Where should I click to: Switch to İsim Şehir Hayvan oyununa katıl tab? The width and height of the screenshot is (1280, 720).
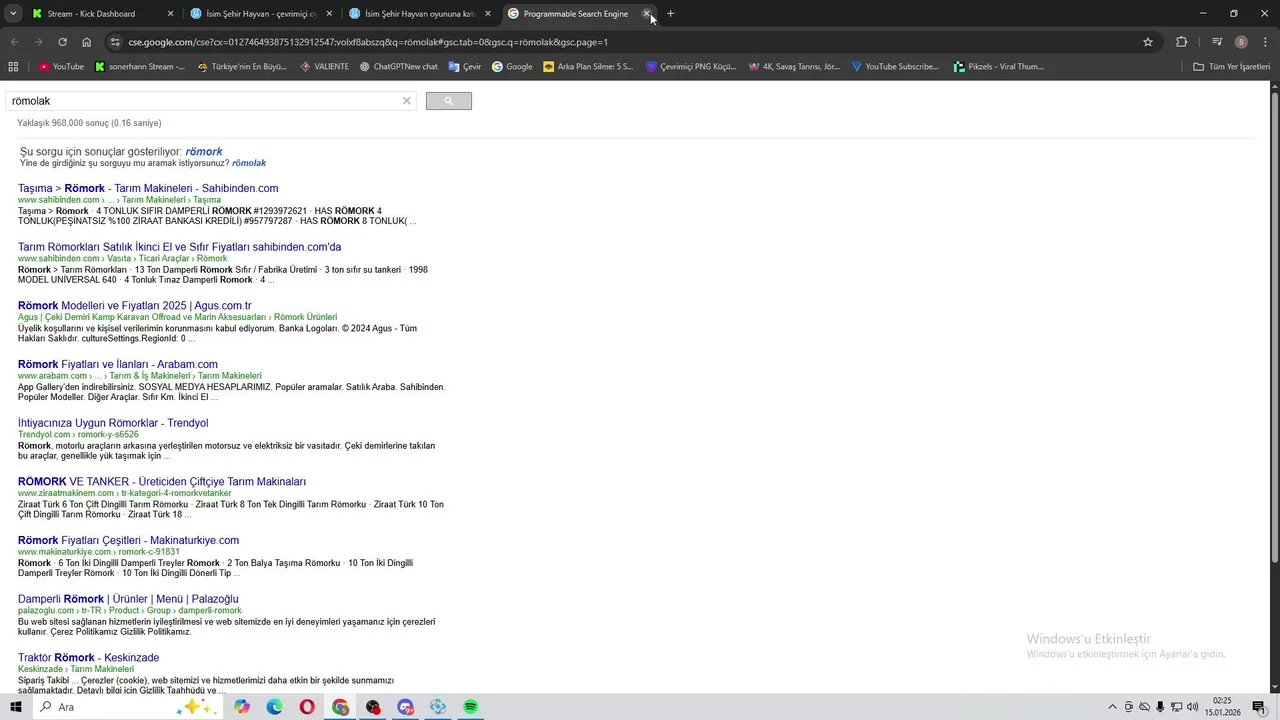coord(419,14)
